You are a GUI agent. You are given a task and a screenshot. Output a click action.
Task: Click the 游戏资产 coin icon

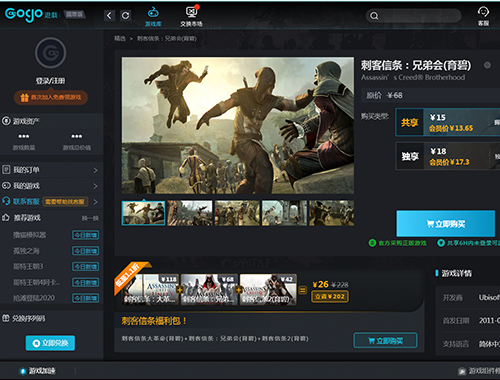6,121
